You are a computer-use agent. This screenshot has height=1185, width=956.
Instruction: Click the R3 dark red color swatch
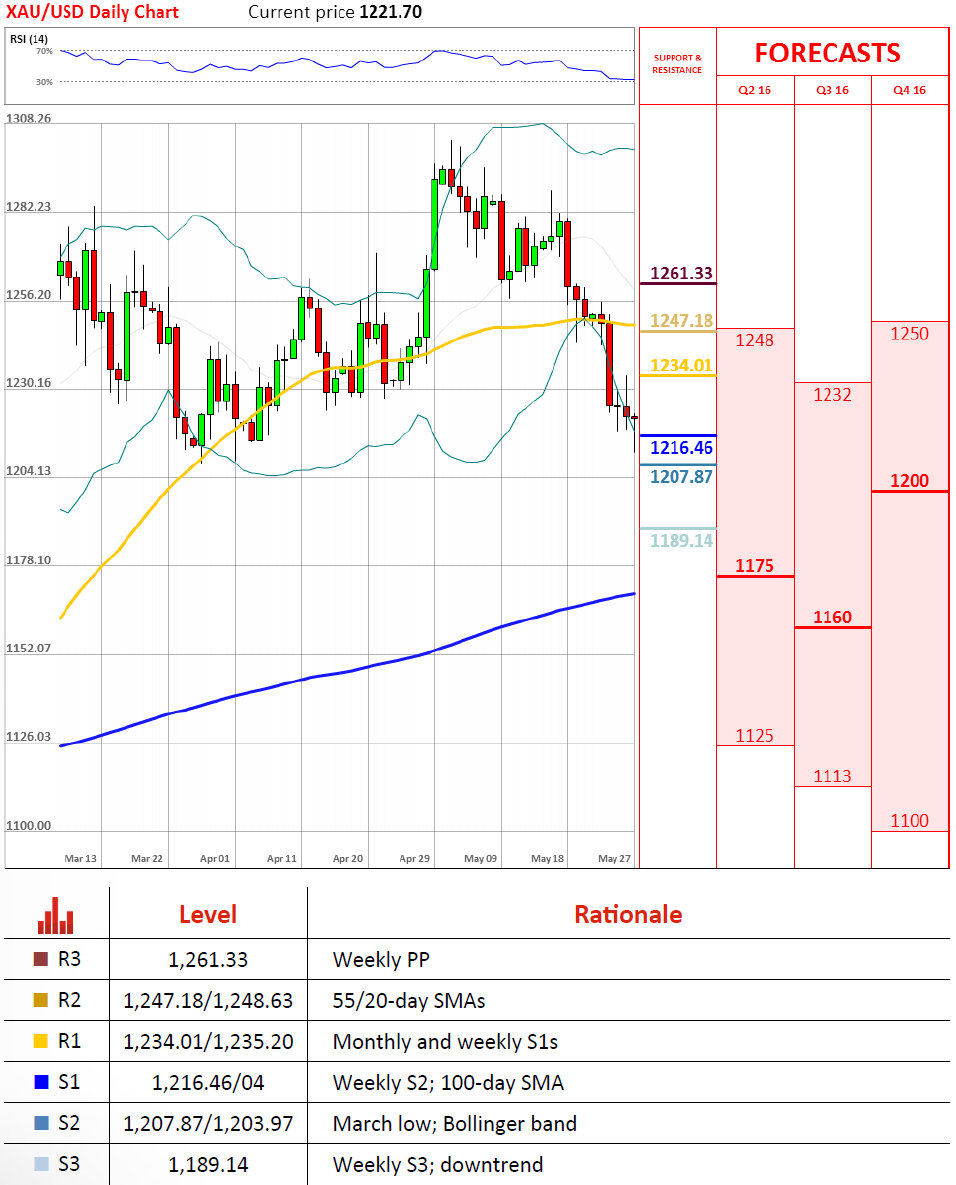point(41,959)
